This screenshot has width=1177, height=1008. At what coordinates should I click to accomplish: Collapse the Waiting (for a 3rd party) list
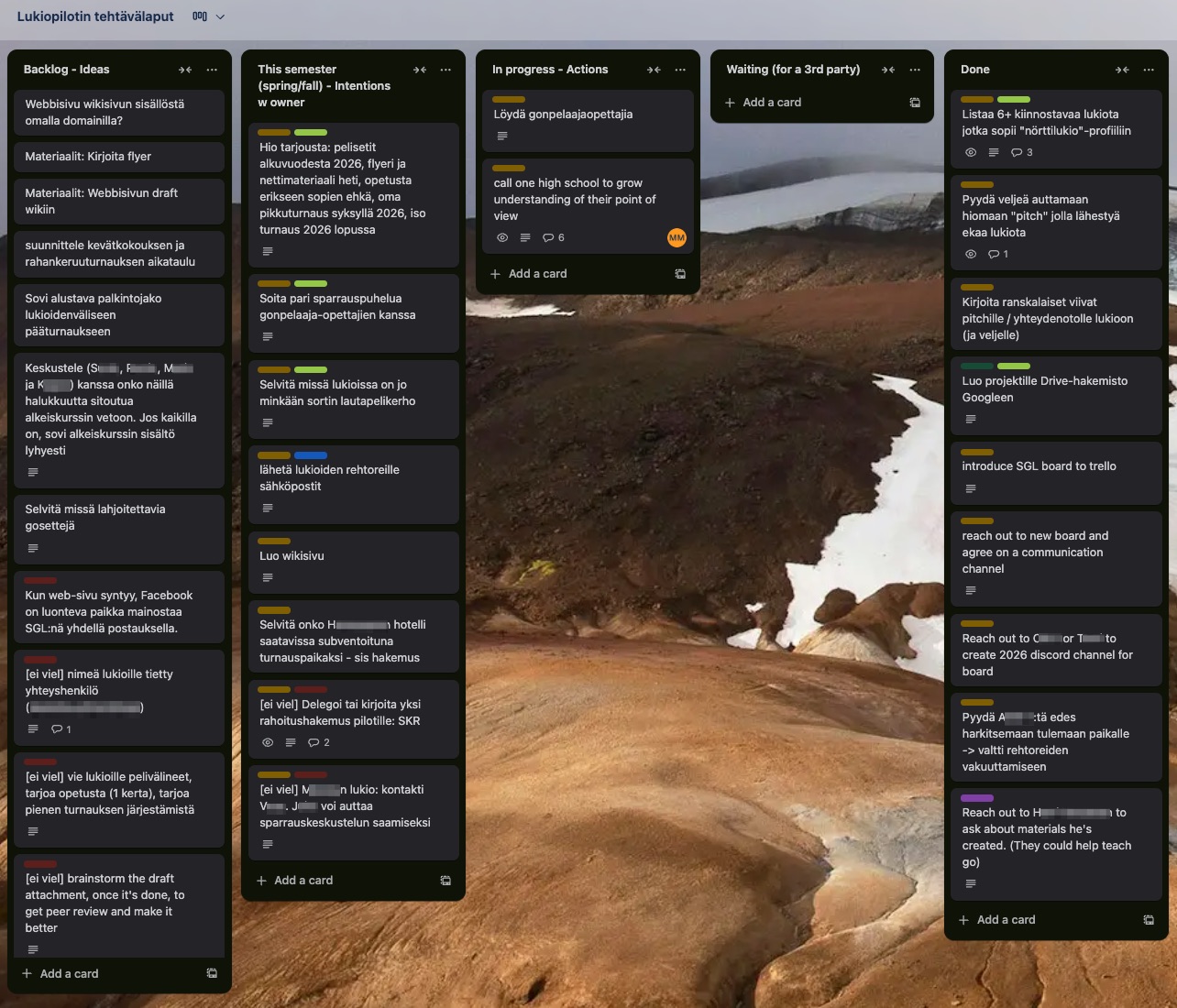pos(888,70)
